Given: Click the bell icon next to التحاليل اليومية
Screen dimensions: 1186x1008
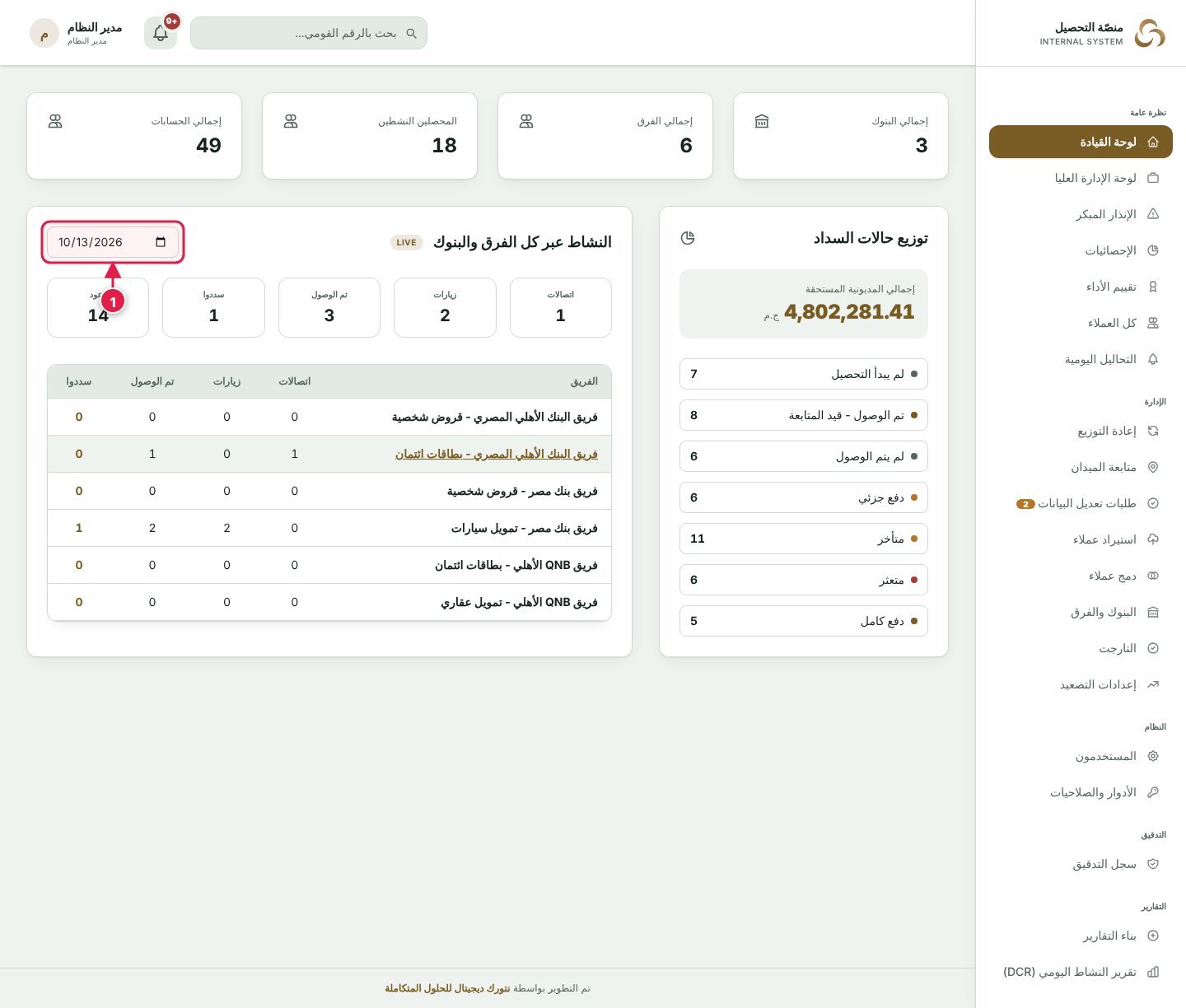Looking at the screenshot, I should [x=1153, y=359].
